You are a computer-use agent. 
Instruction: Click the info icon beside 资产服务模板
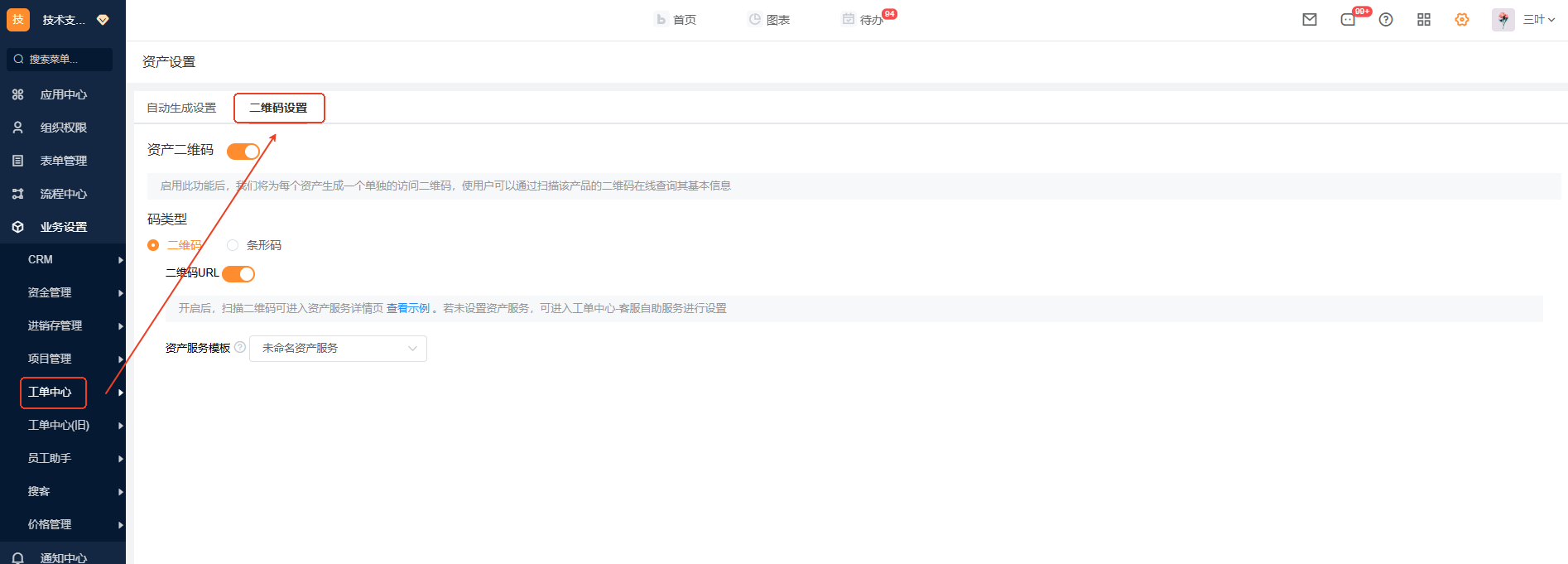tap(240, 347)
